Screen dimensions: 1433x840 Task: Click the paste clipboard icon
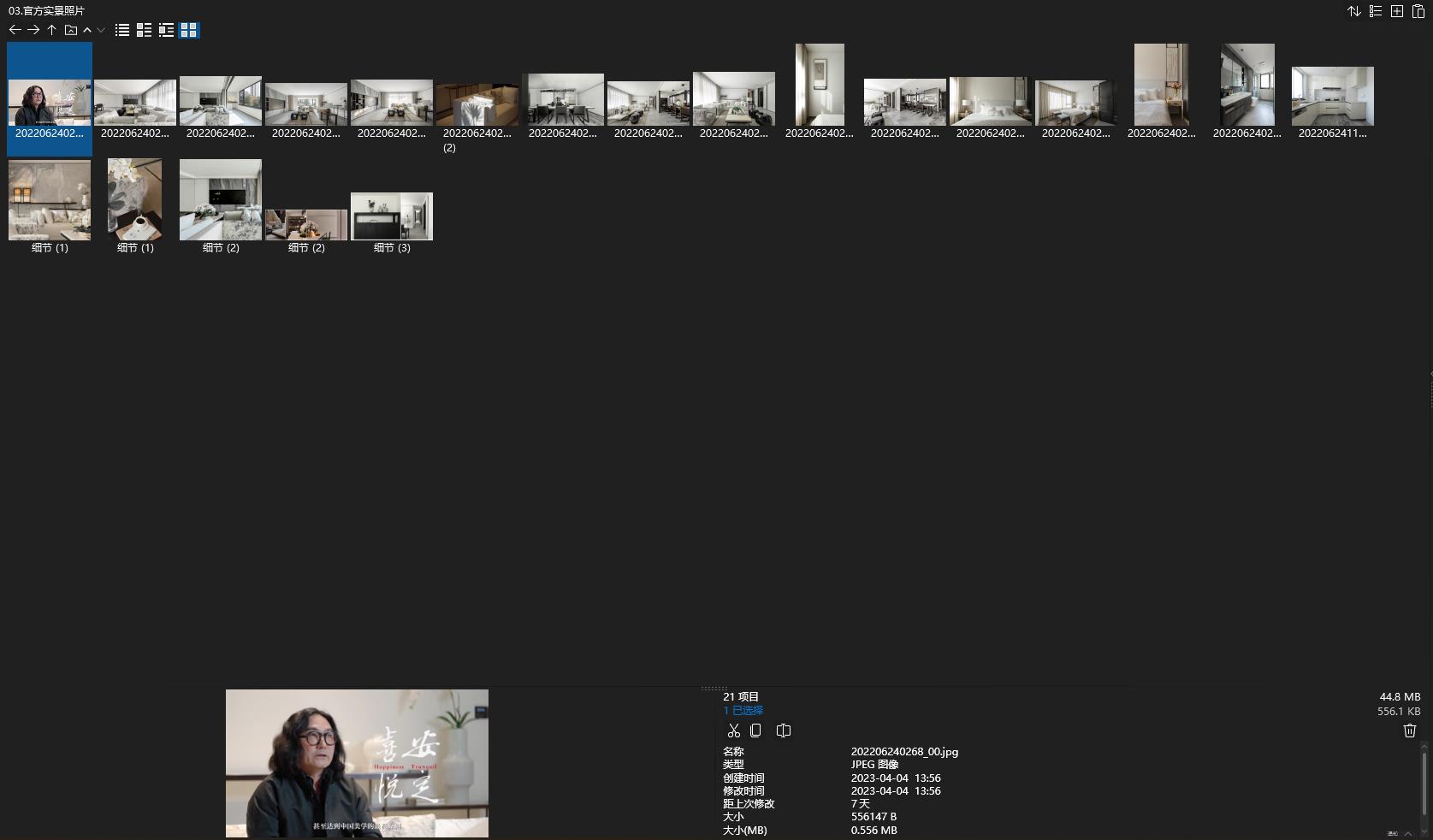[x=1418, y=11]
